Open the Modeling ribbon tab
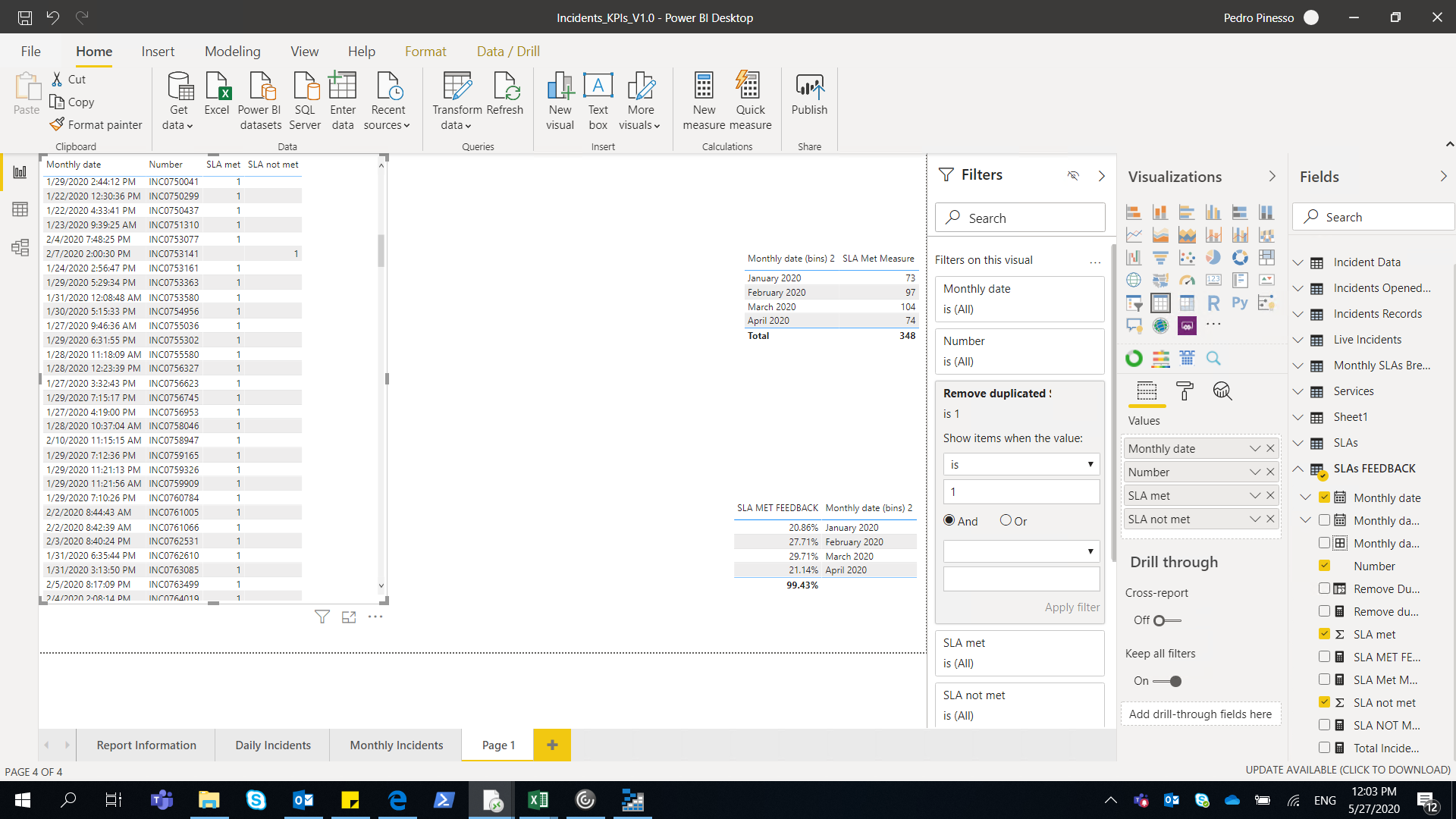Image resolution: width=1456 pixels, height=819 pixels. [233, 52]
